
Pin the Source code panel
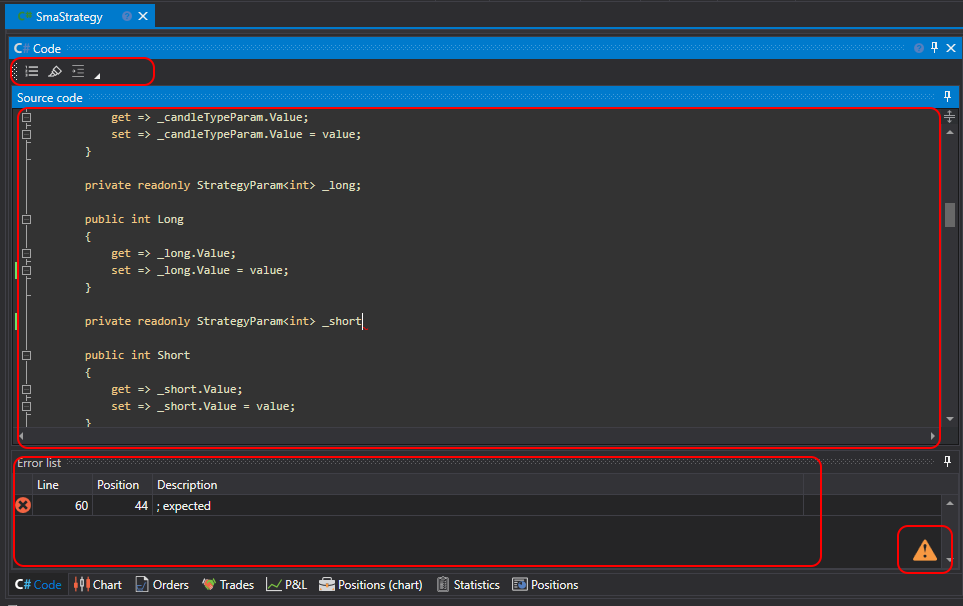point(947,96)
